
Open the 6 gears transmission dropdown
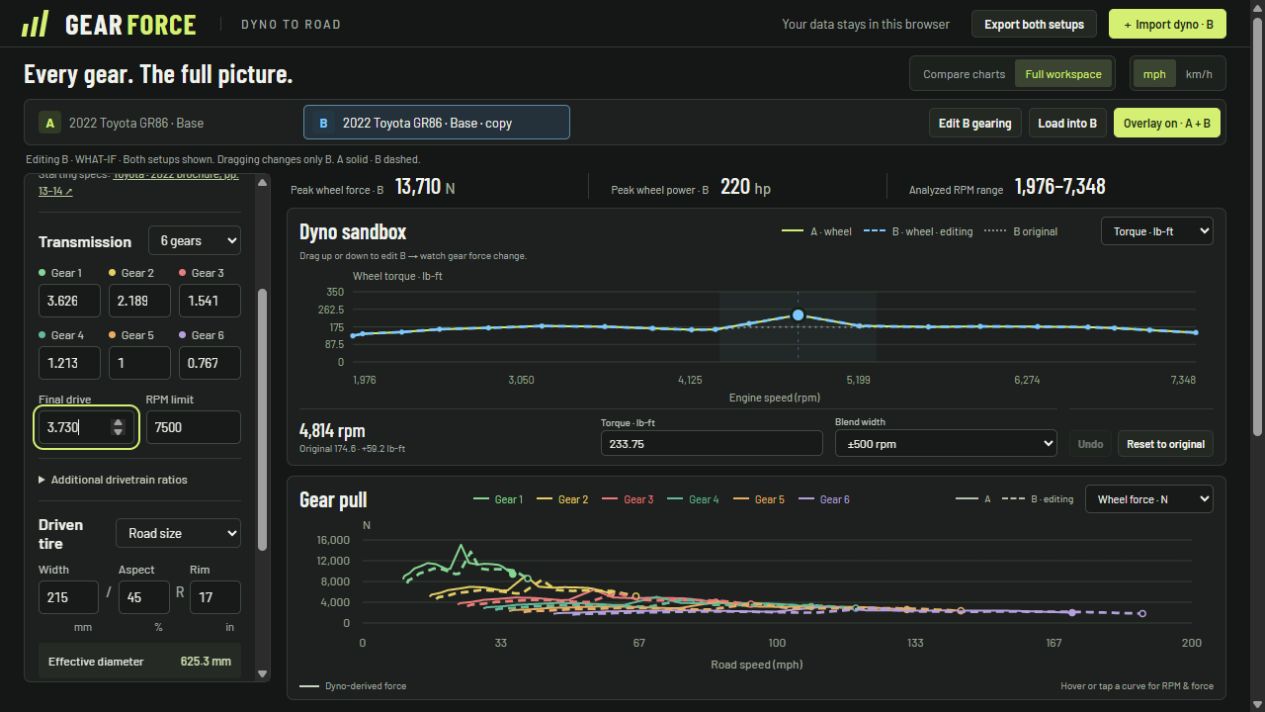pos(194,241)
